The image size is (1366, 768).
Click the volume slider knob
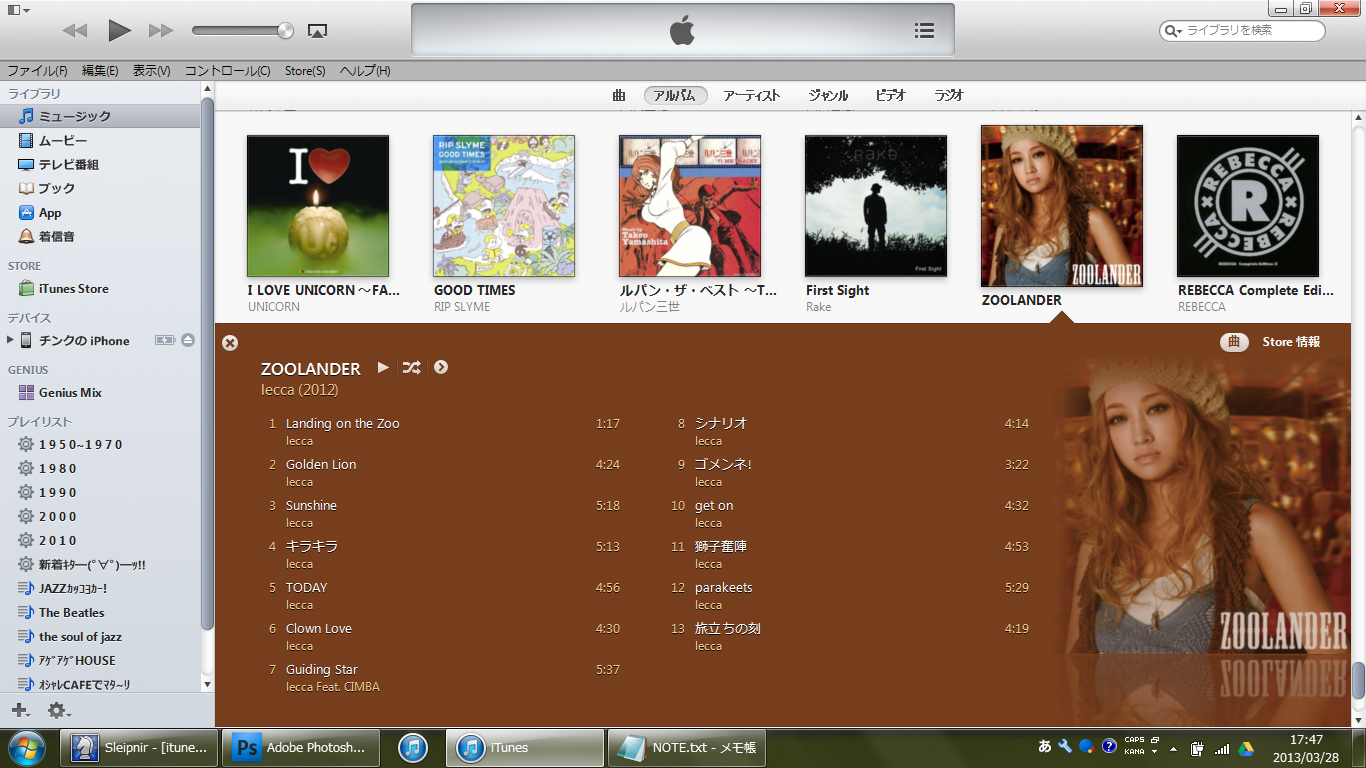point(286,30)
